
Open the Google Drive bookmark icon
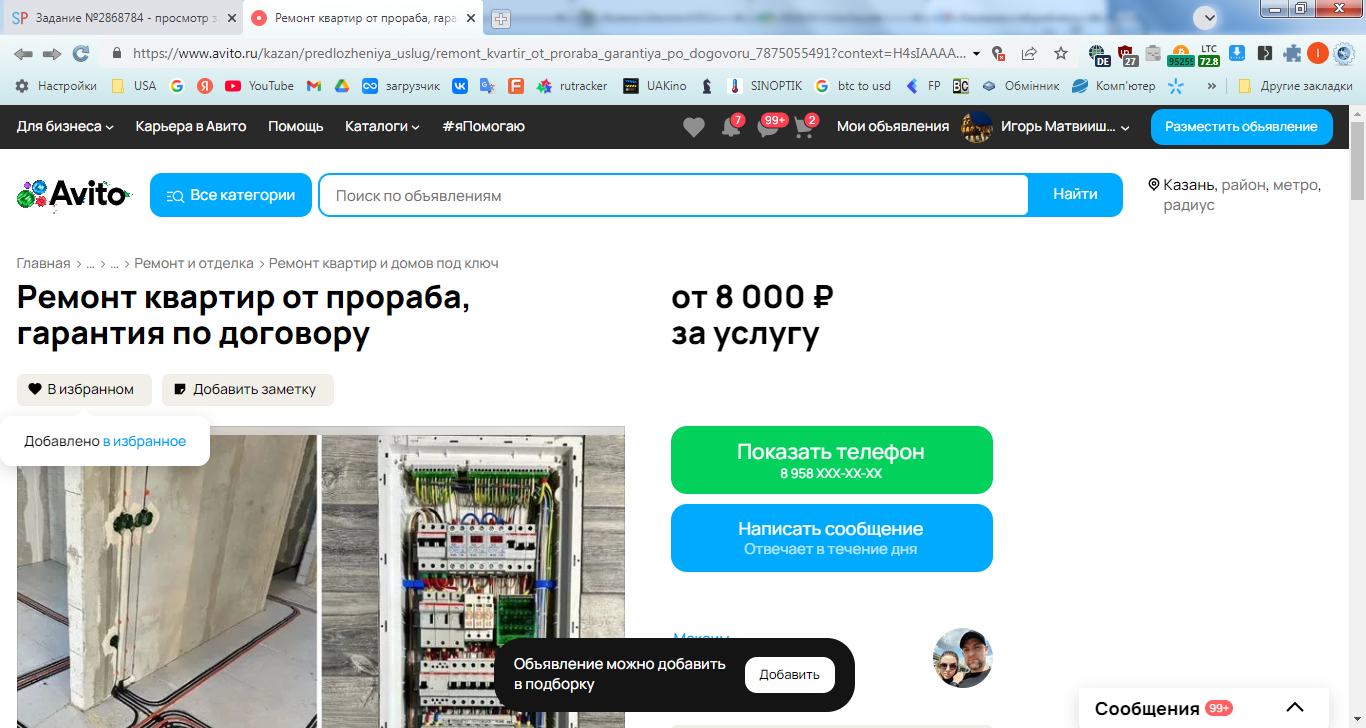(x=341, y=86)
